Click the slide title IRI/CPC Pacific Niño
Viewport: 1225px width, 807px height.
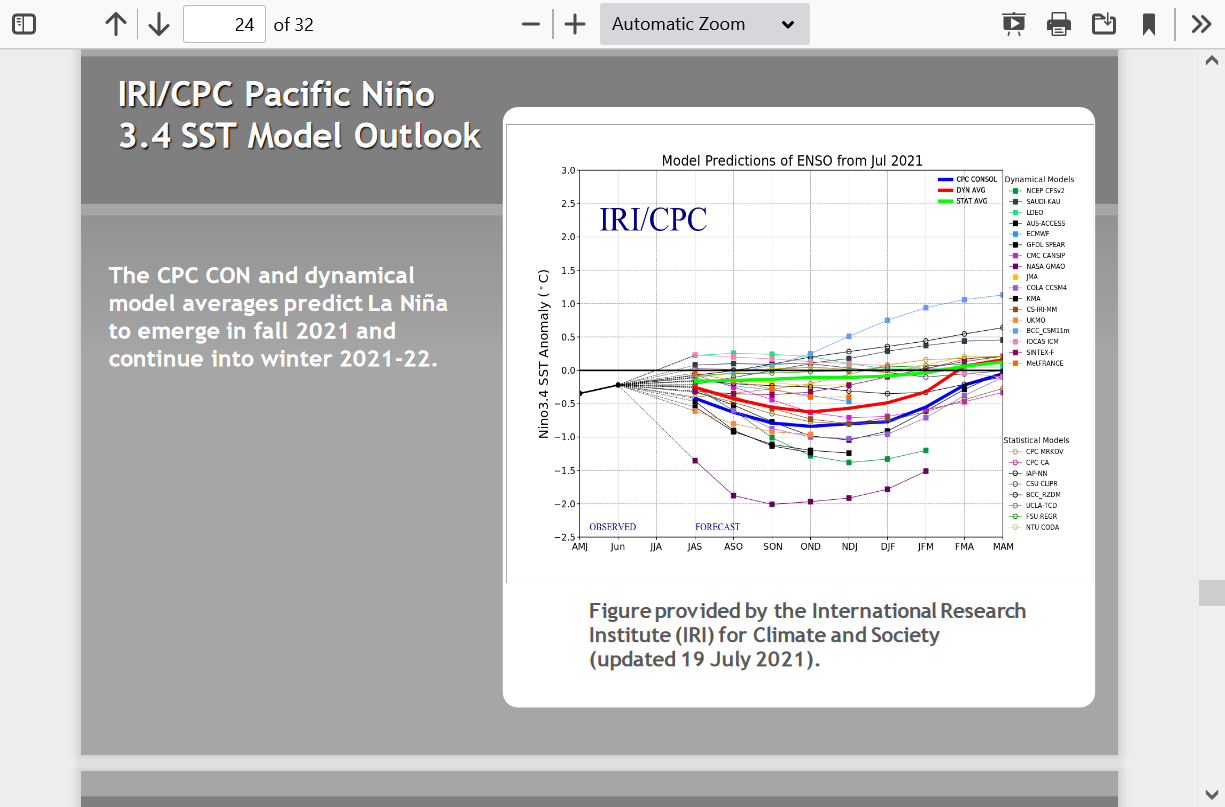pos(299,115)
